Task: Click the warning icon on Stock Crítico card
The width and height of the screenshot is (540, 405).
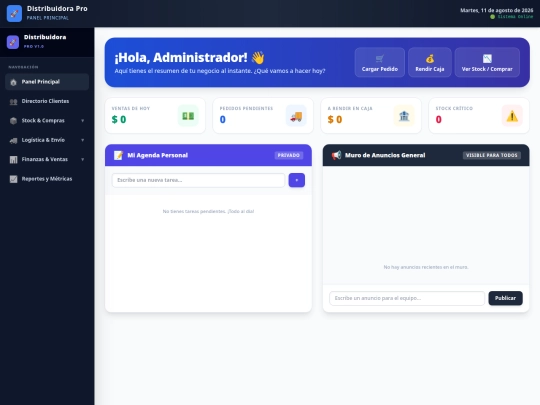Action: tap(512, 116)
